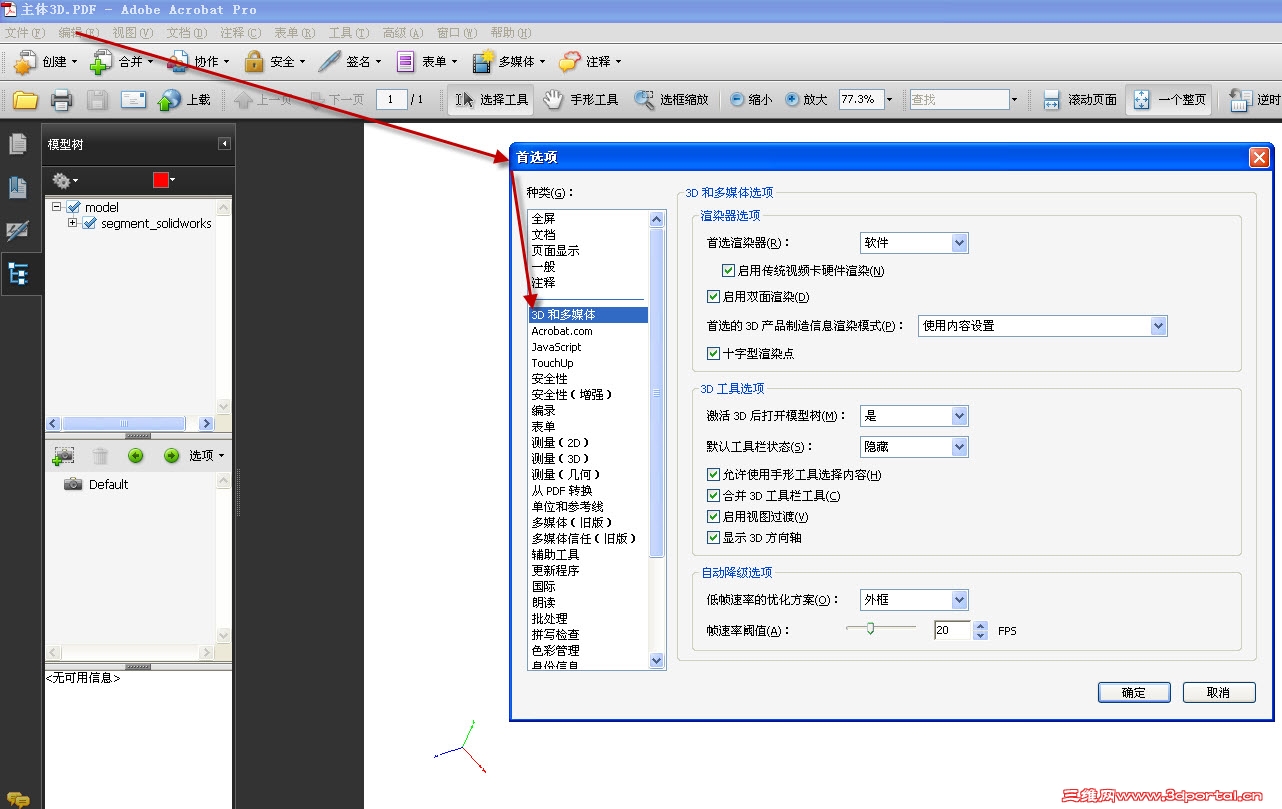Open the 默认工具栏状态 dropdown
The width and height of the screenshot is (1282, 809).
914,447
